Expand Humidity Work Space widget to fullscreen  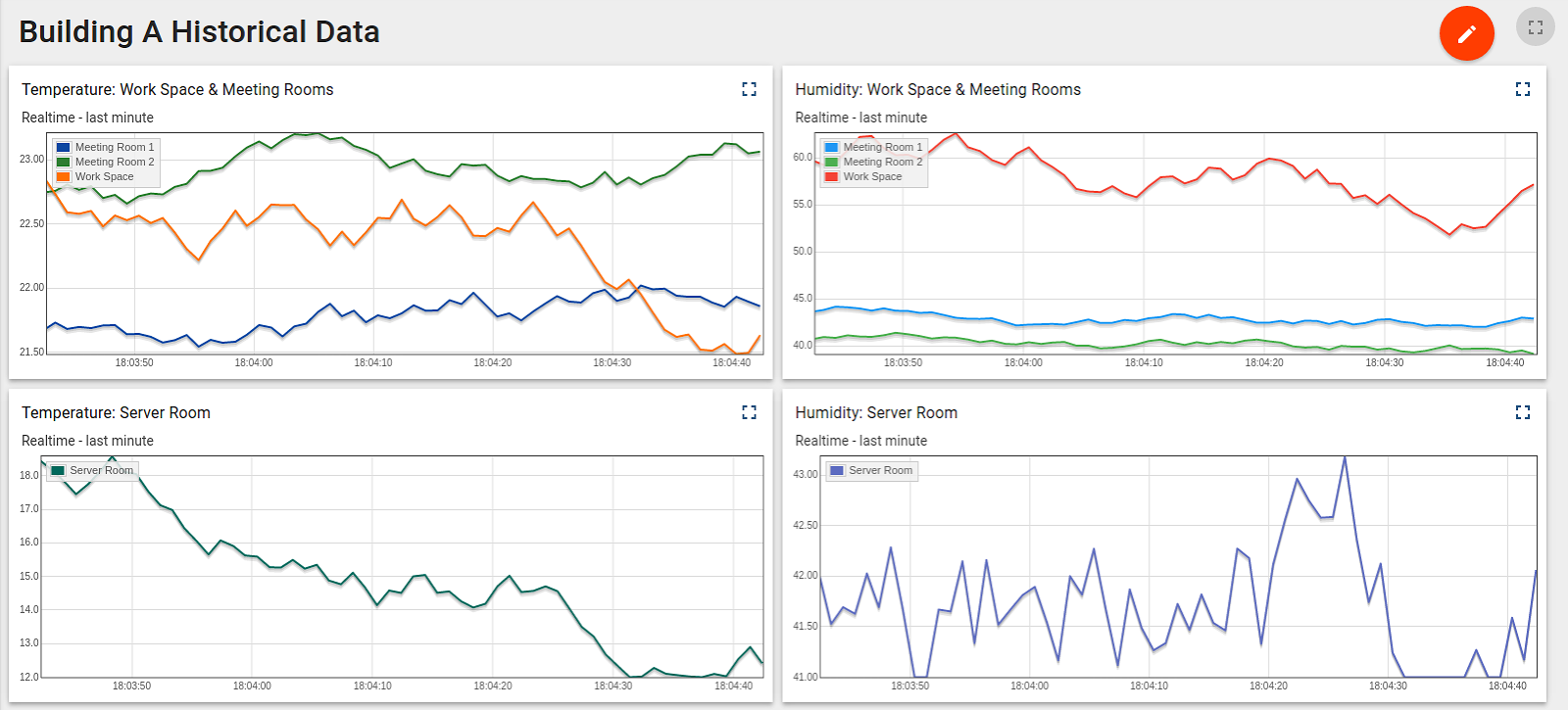pos(1522,89)
